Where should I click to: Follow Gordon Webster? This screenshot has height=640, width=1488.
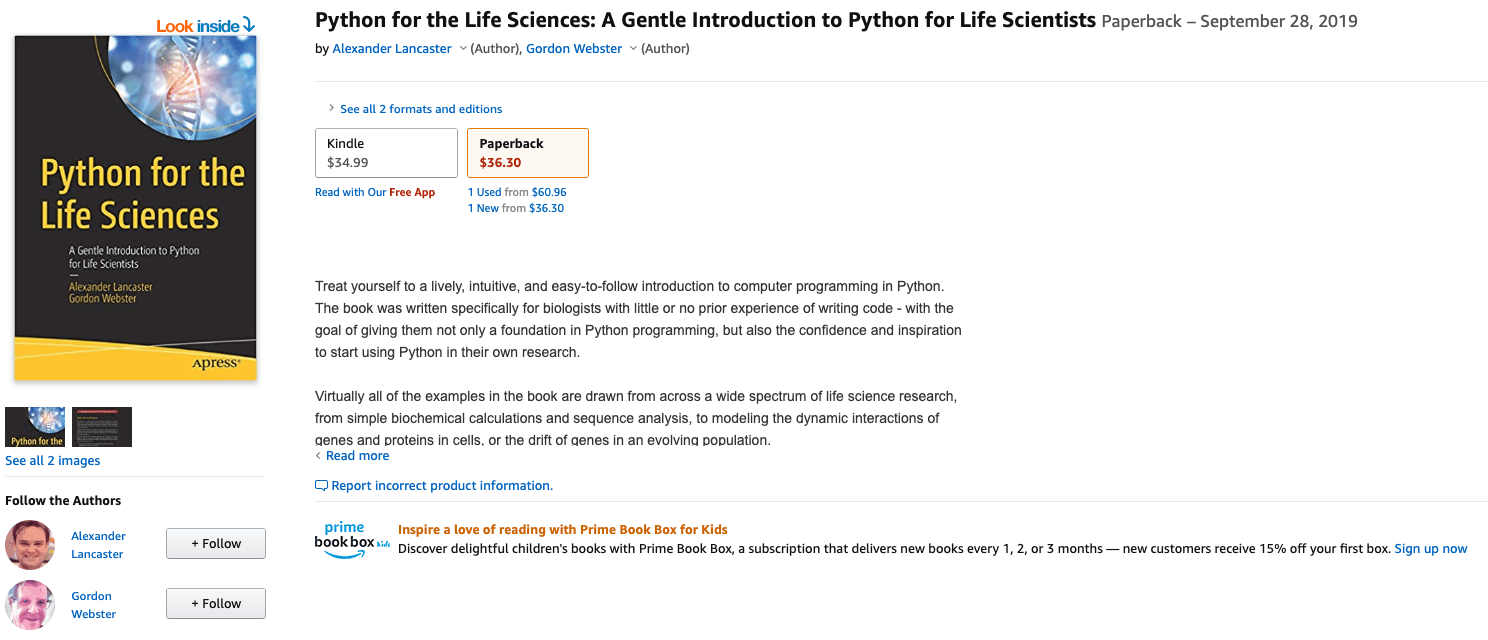pyautogui.click(x=216, y=604)
